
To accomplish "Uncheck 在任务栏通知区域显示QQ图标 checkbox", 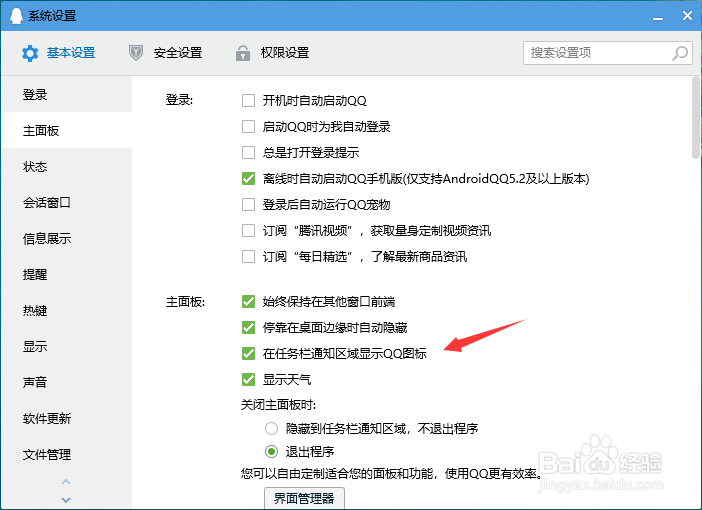I will click(248, 353).
